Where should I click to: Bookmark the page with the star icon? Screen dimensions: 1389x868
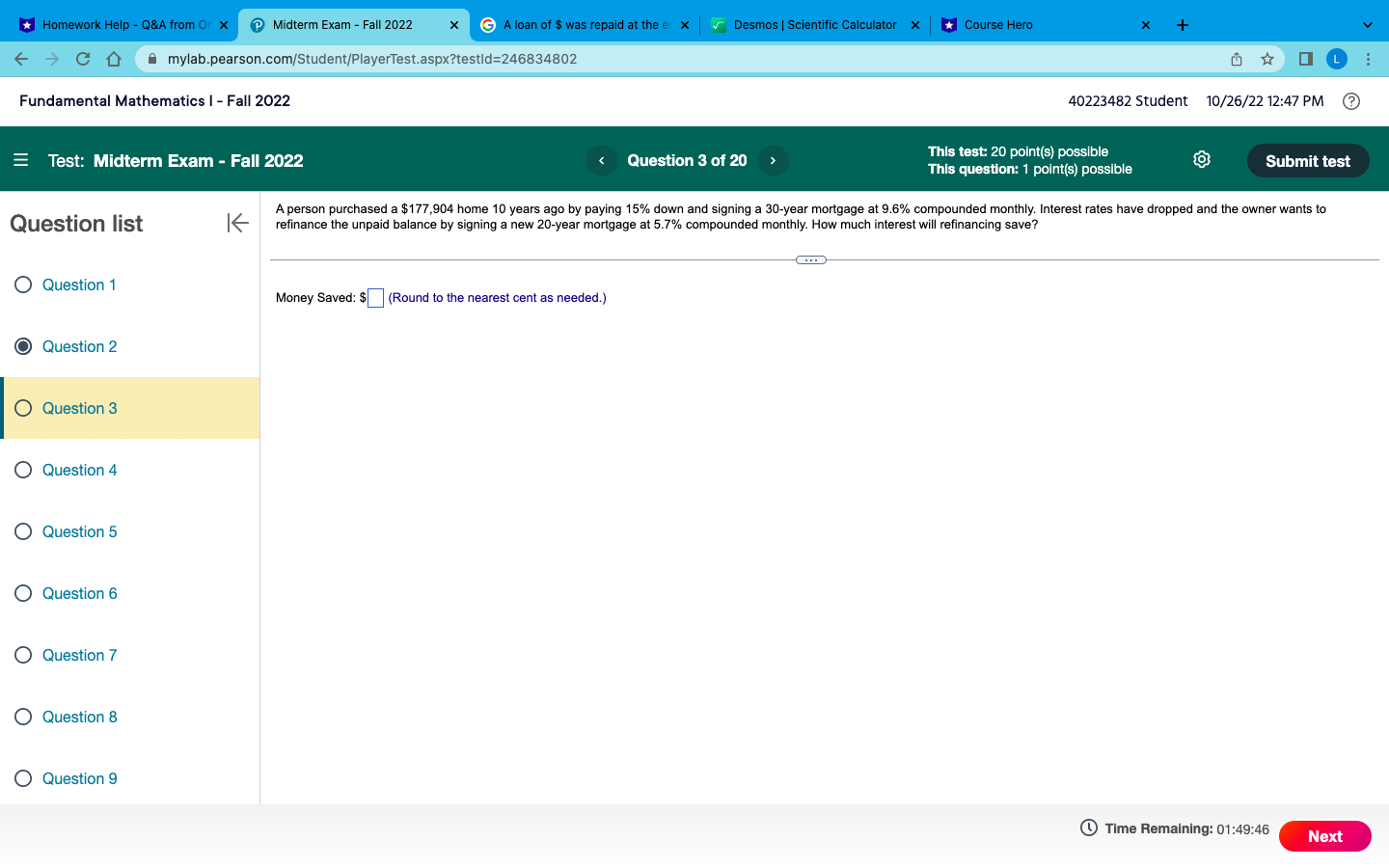point(1267,59)
